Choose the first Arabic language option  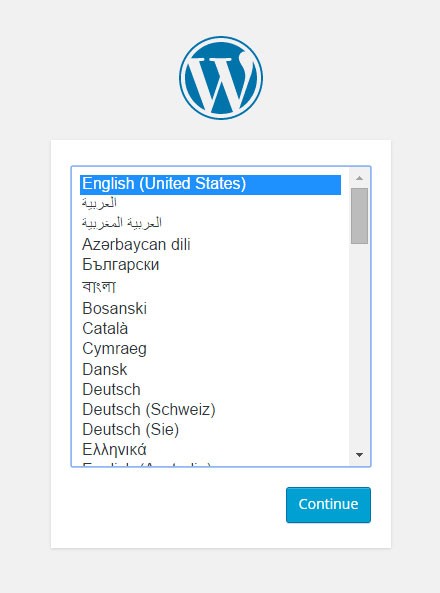[210, 204]
